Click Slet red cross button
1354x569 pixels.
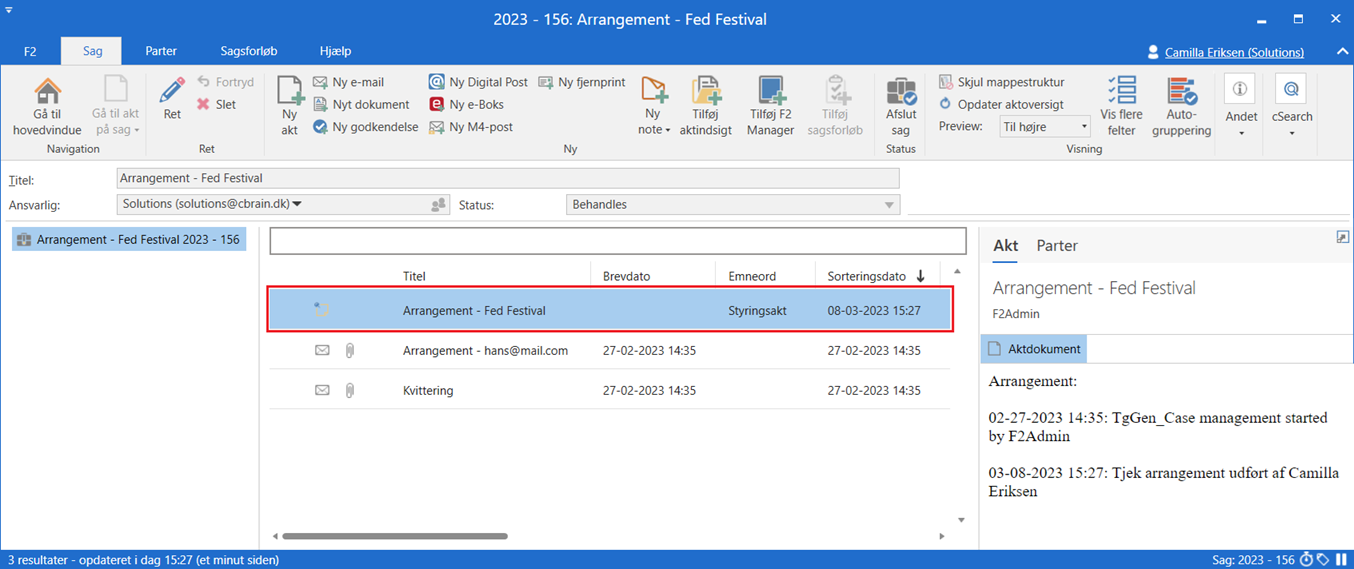click(216, 104)
